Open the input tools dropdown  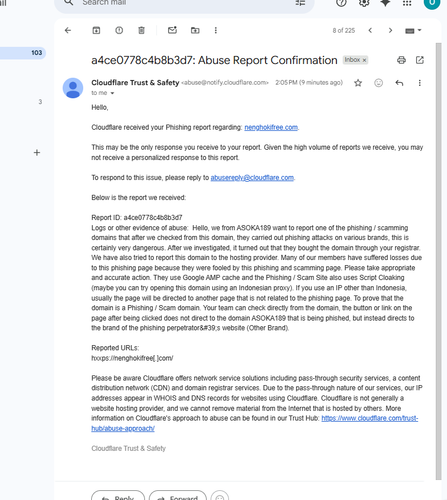[x=413, y=30]
